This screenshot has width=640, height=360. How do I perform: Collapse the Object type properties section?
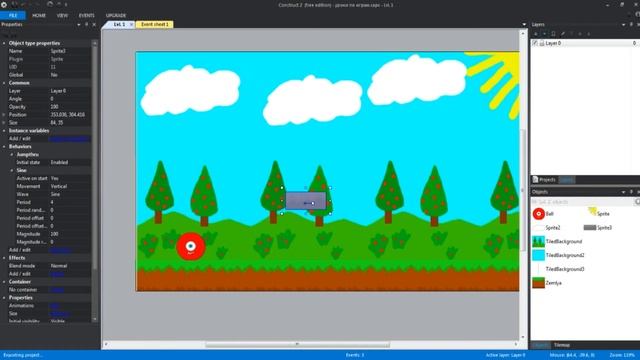click(x=4, y=43)
